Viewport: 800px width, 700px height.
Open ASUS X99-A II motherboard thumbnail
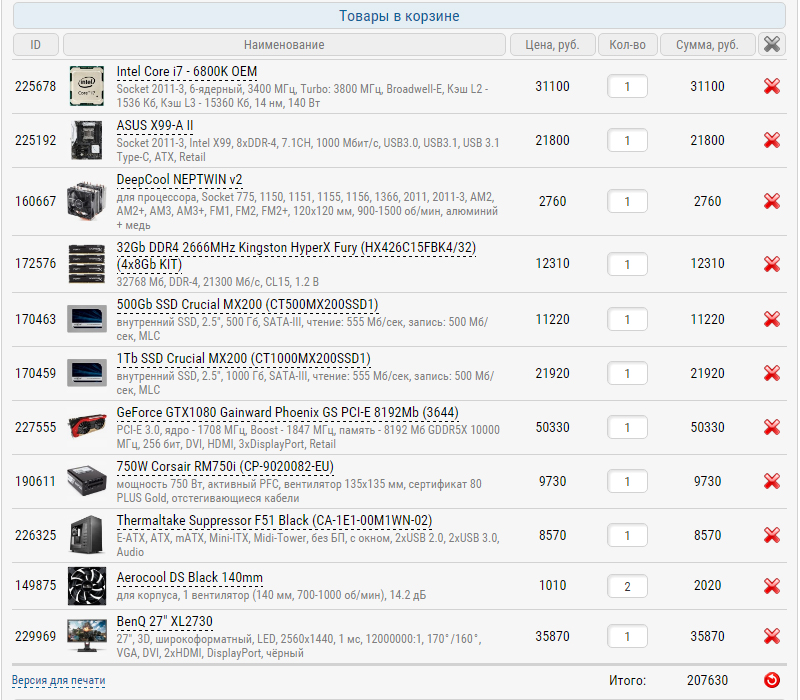(87, 140)
